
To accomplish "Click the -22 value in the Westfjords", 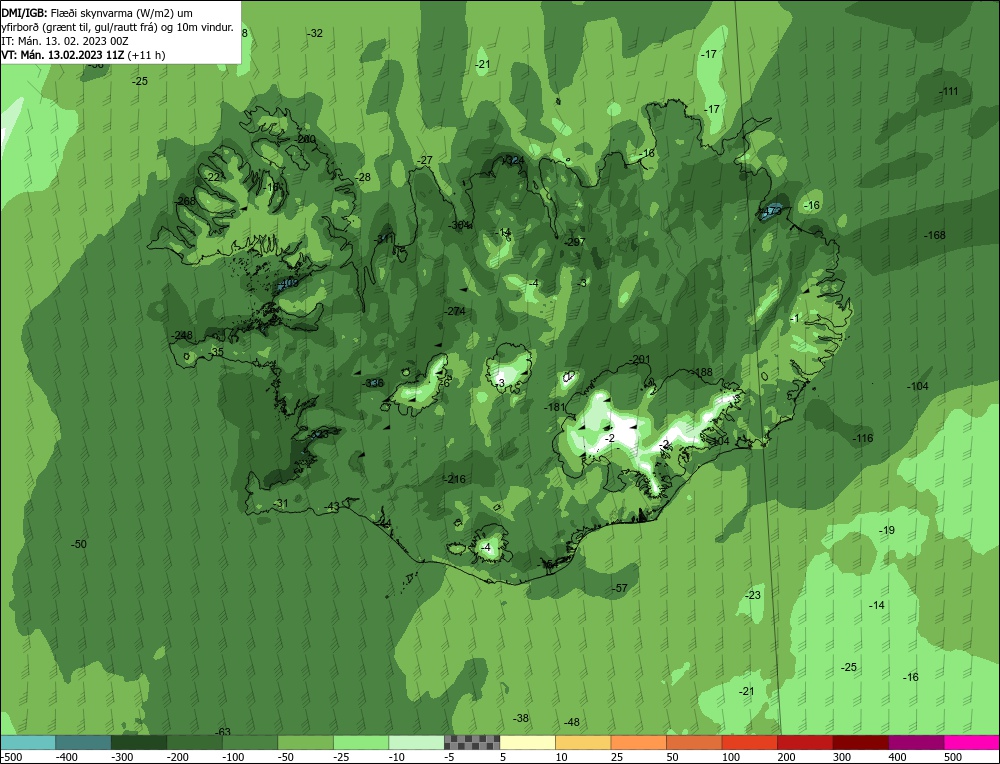I will [212, 177].
